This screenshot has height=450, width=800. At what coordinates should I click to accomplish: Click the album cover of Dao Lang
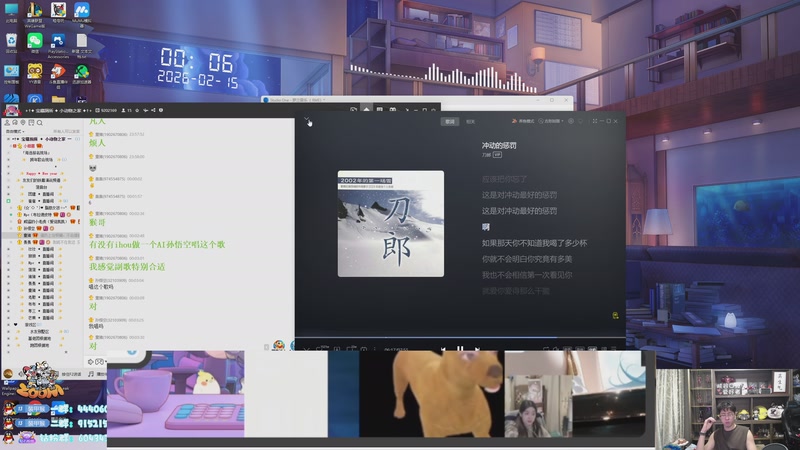pyautogui.click(x=391, y=224)
